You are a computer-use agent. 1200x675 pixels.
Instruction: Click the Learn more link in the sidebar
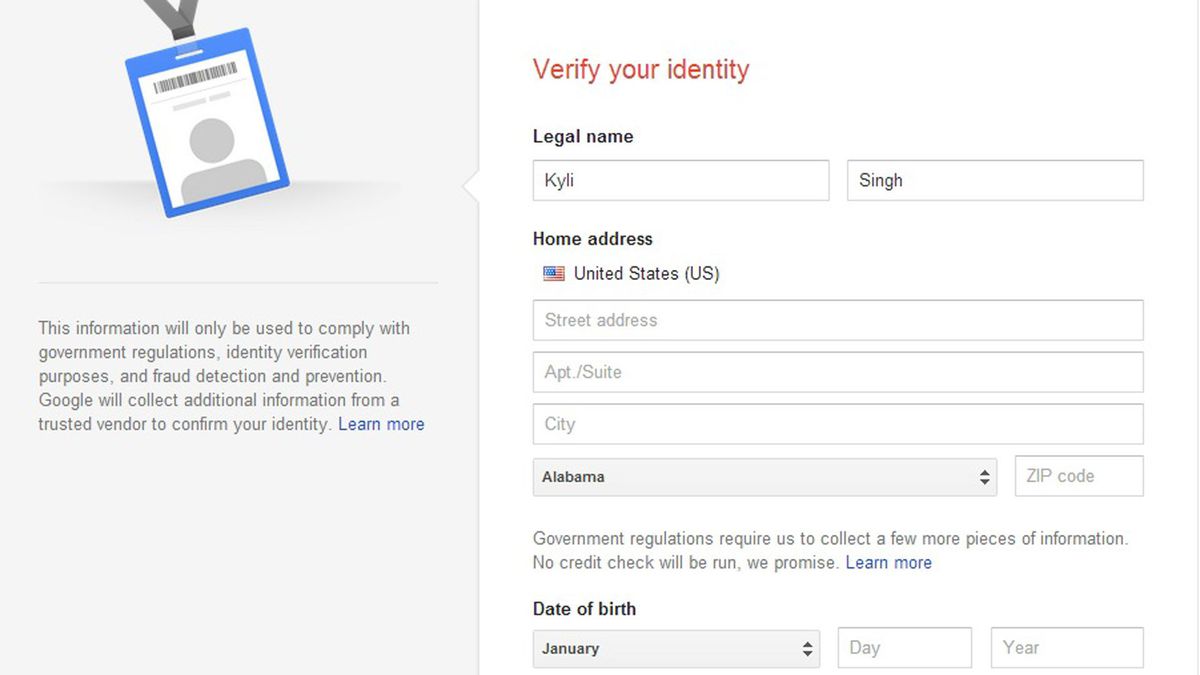[381, 424]
